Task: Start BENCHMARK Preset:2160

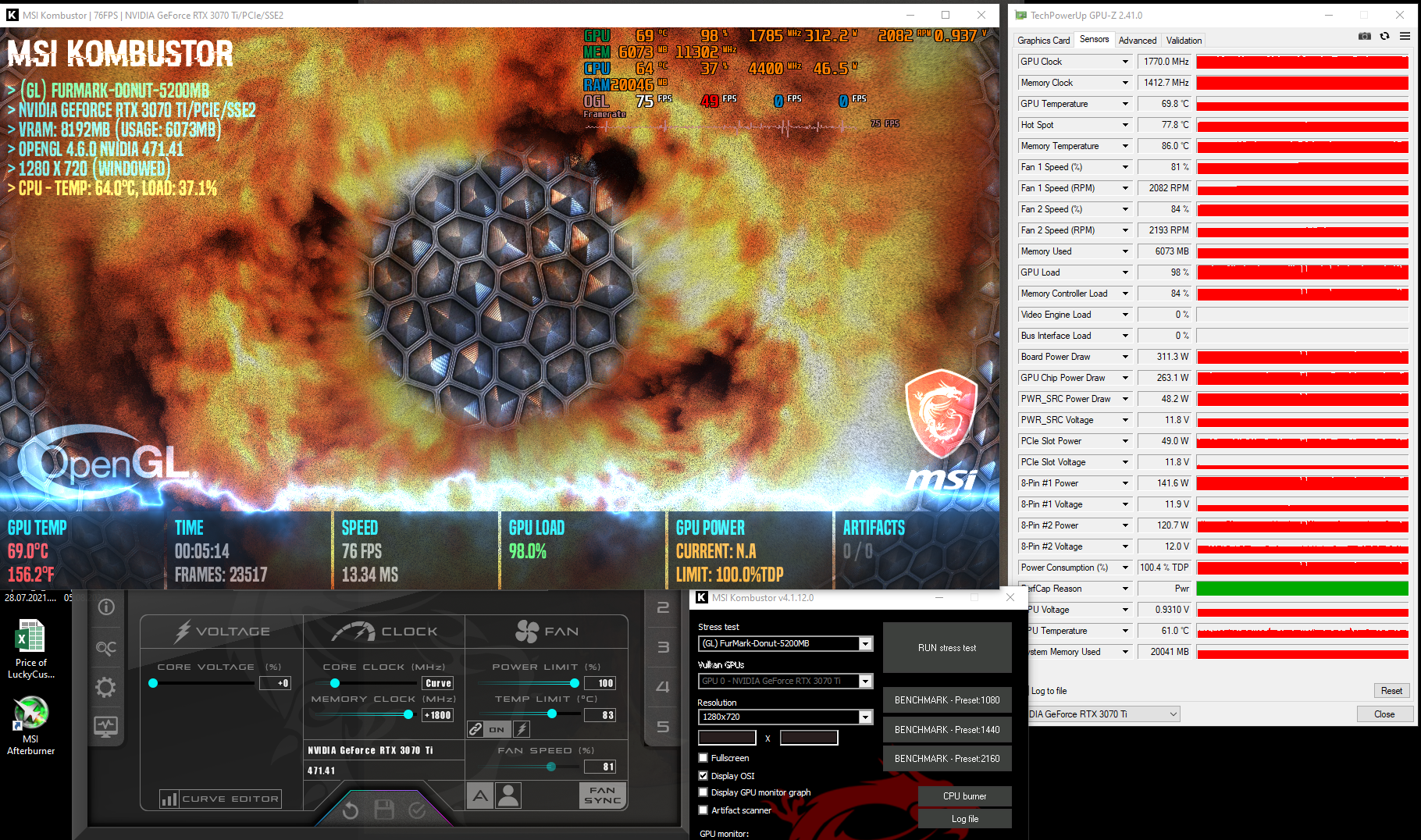Action: pos(947,759)
